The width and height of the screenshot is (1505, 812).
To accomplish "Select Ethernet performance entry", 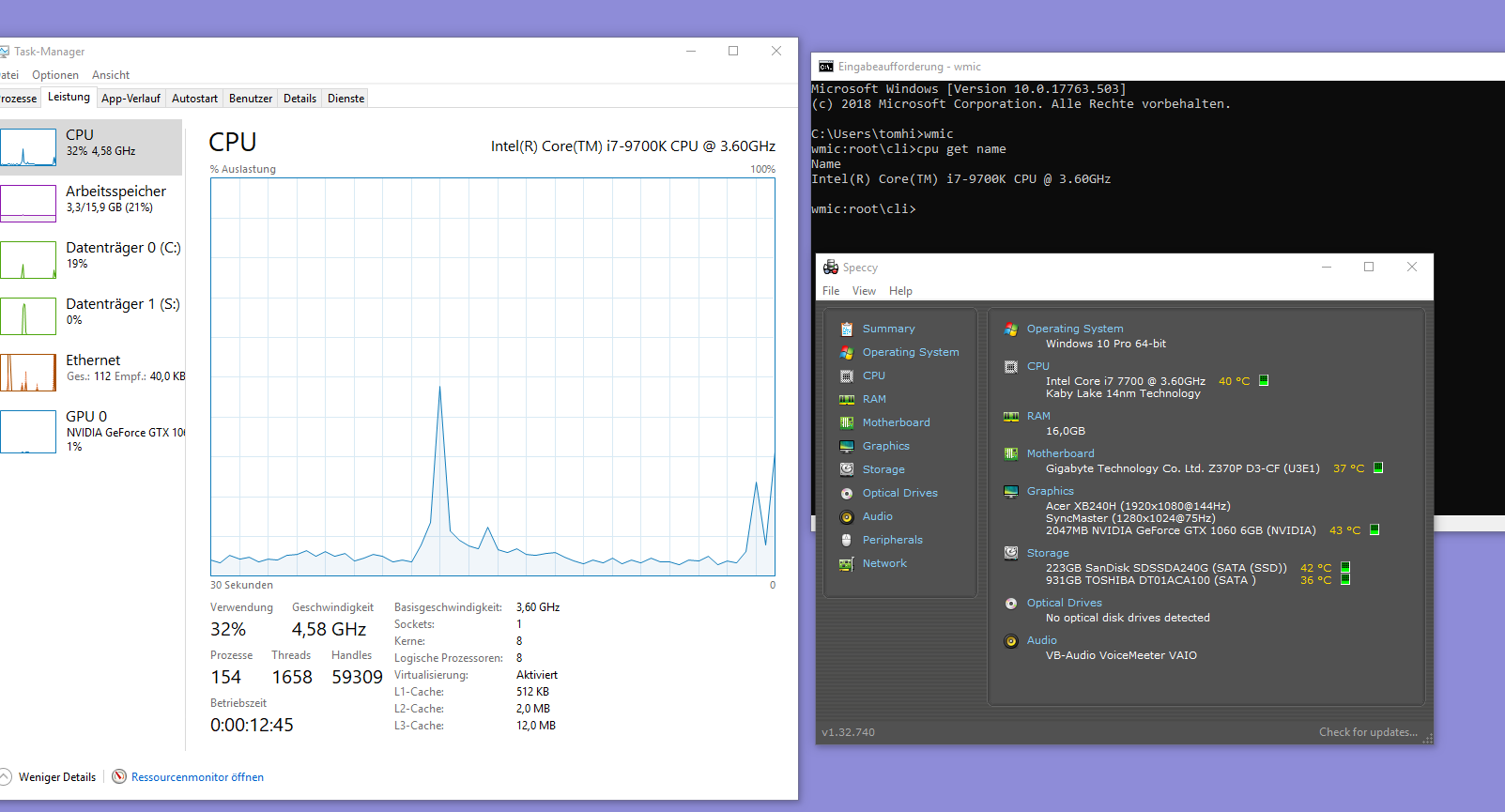I will (91, 373).
